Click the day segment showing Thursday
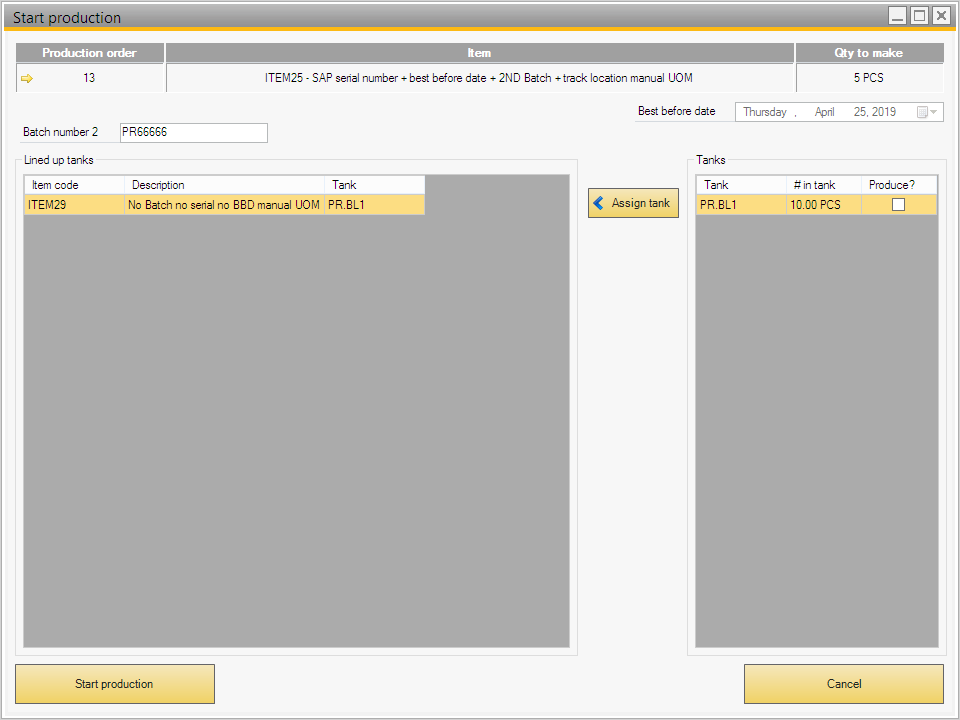This screenshot has width=960, height=720. 768,111
